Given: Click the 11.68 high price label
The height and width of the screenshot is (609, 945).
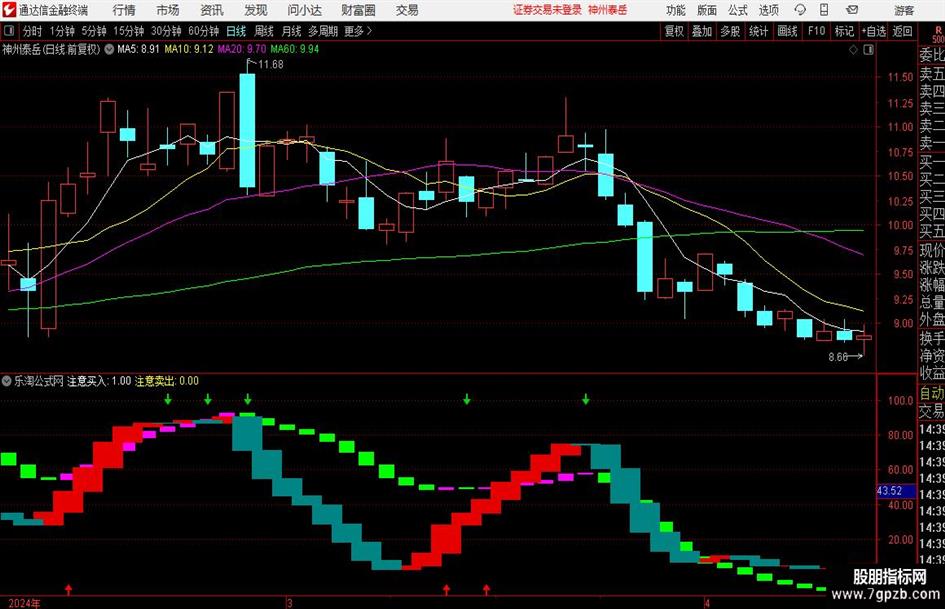Looking at the screenshot, I should [x=271, y=65].
